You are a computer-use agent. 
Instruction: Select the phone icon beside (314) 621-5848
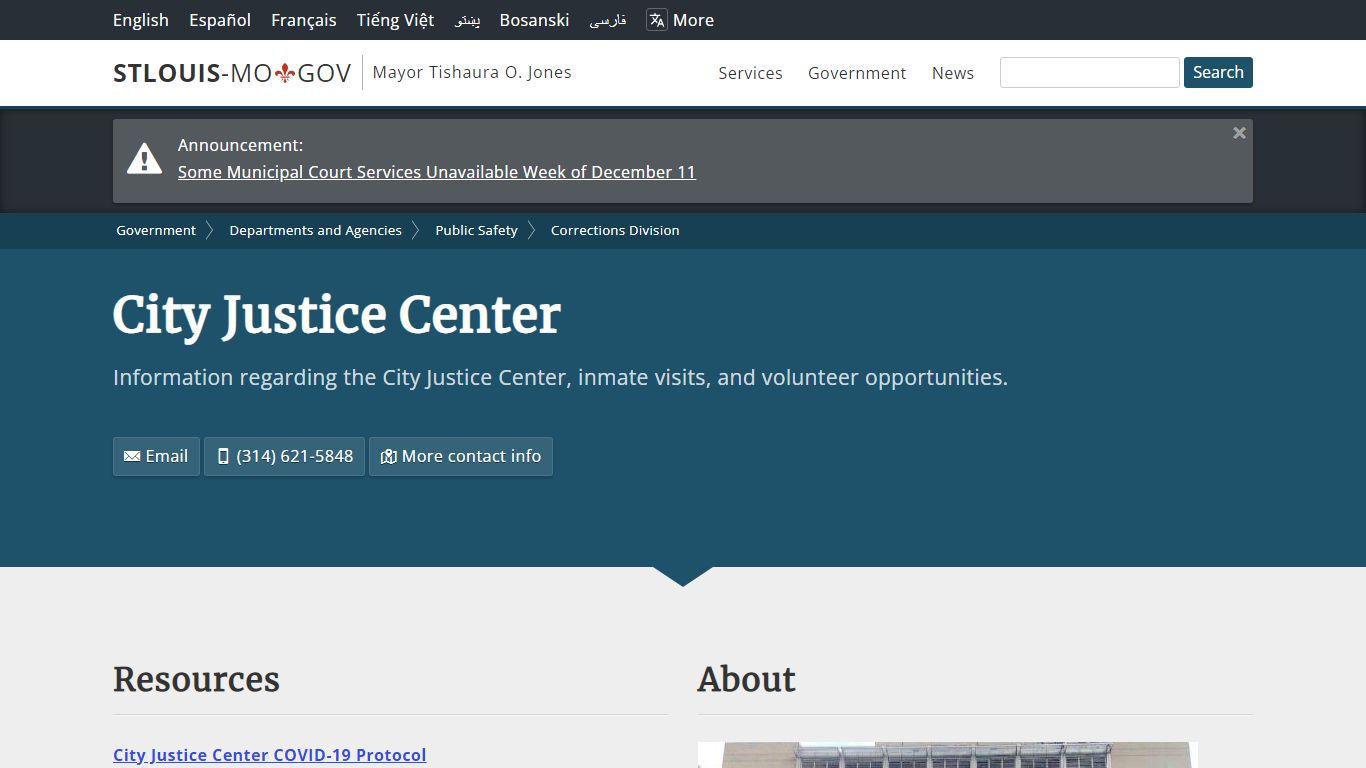222,456
